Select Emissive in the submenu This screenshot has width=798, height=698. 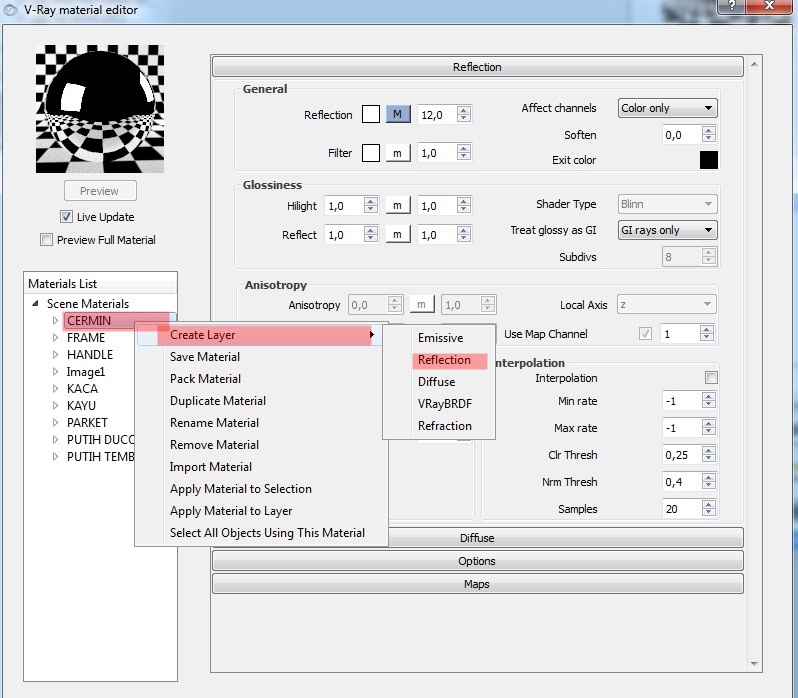point(439,338)
